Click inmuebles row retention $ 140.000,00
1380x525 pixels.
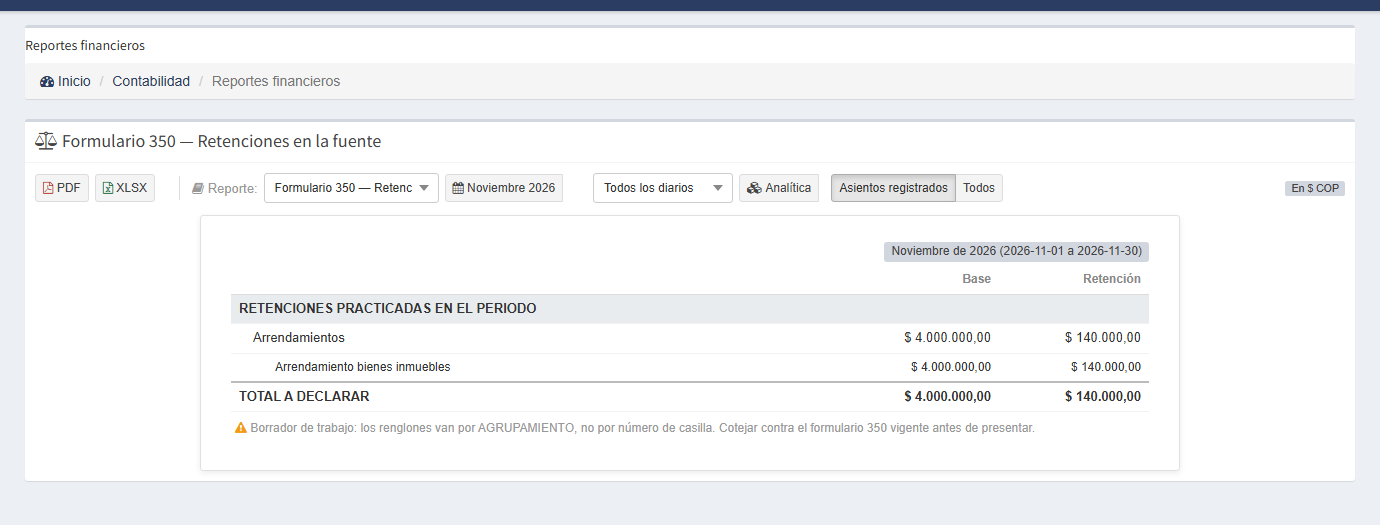[x=1106, y=367]
